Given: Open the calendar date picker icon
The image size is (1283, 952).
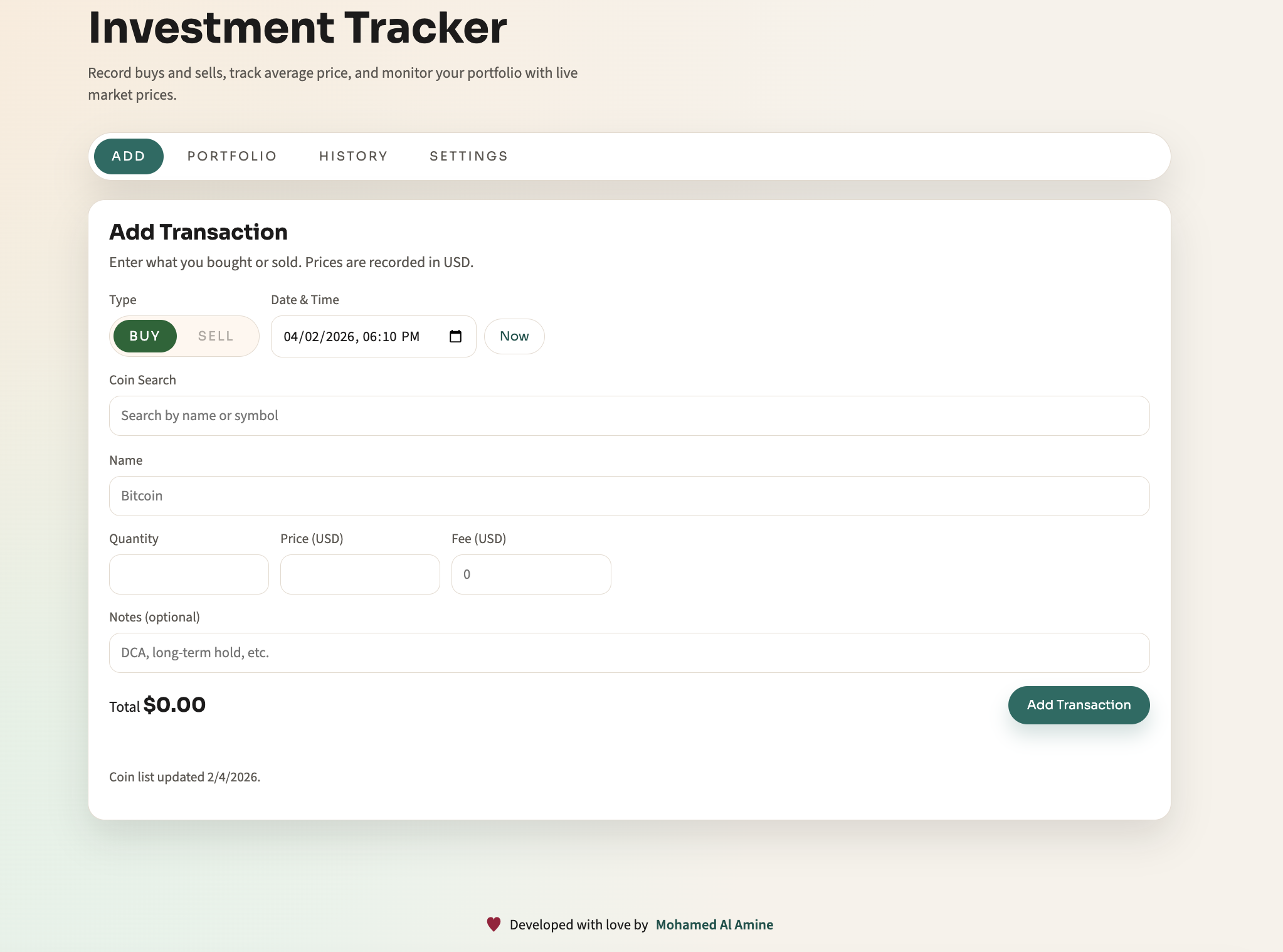Looking at the screenshot, I should click(454, 336).
